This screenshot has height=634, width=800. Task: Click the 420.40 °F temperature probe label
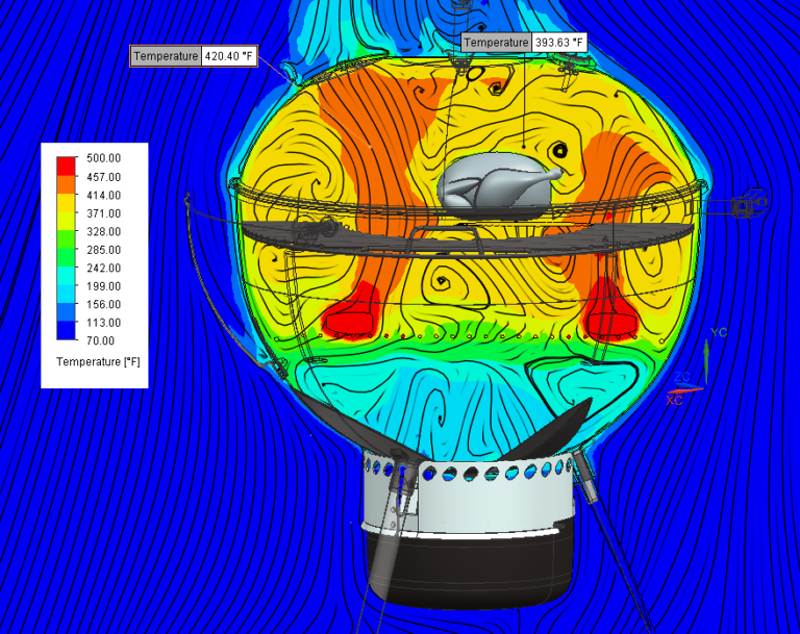click(x=194, y=56)
